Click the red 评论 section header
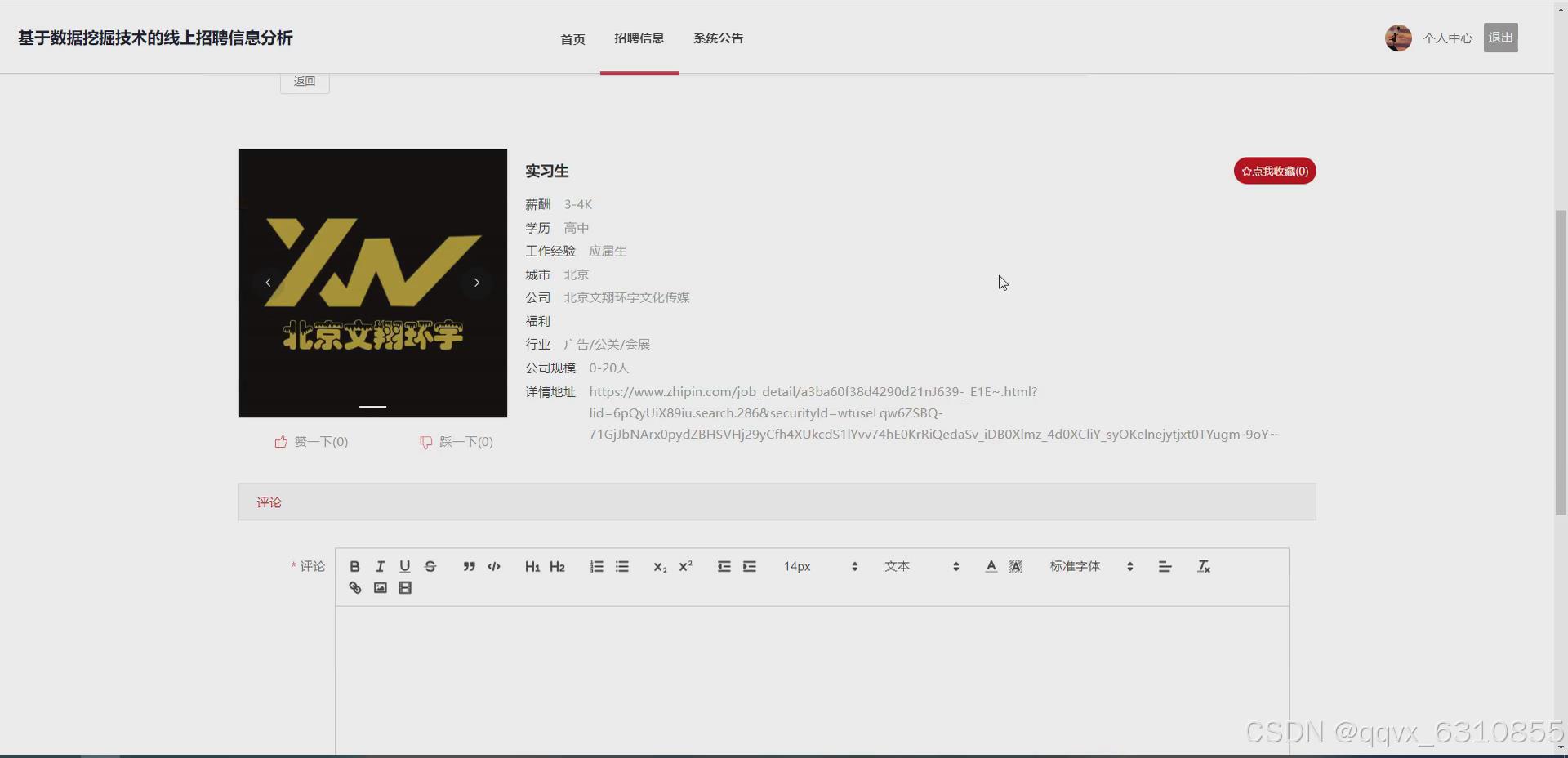Viewport: 1568px width, 758px height. pos(269,502)
